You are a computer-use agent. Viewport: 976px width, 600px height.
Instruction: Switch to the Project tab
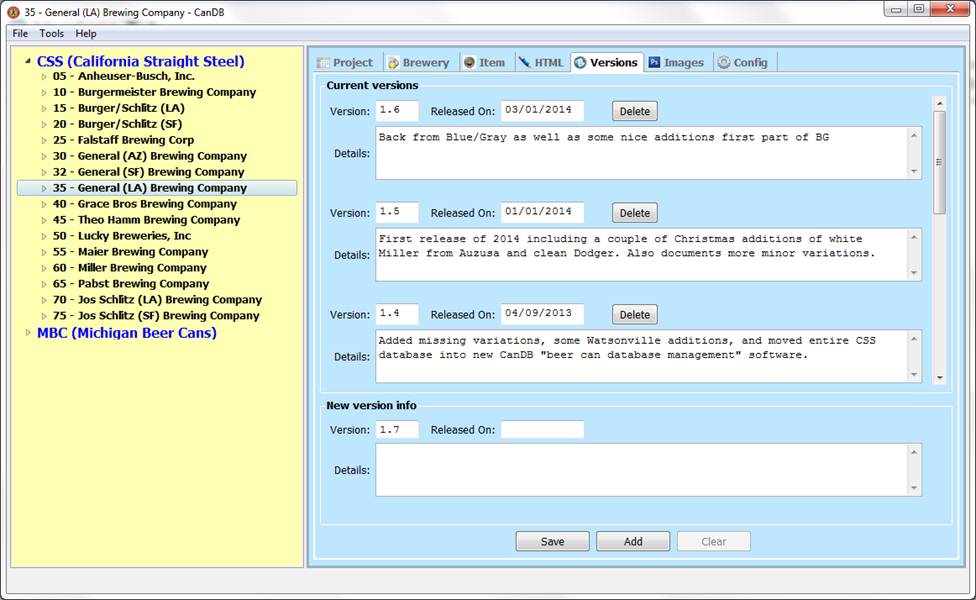pos(345,62)
